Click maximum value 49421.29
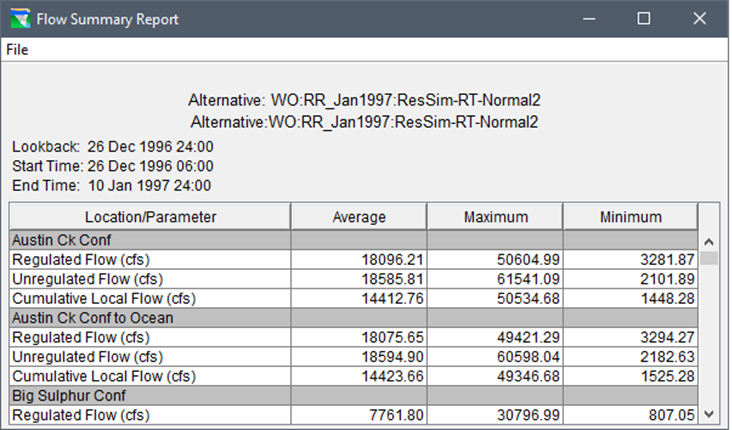732x430 pixels. 528,337
